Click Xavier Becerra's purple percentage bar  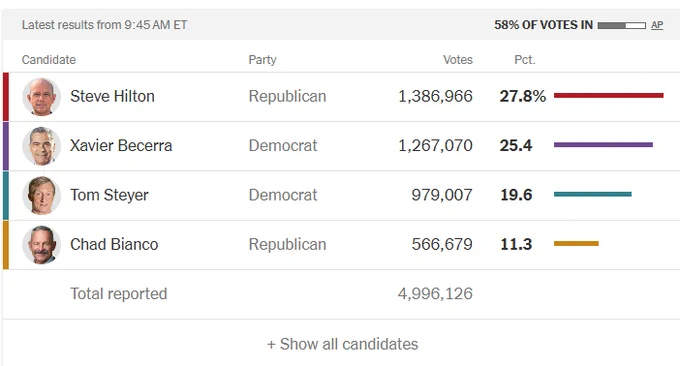pyautogui.click(x=603, y=145)
